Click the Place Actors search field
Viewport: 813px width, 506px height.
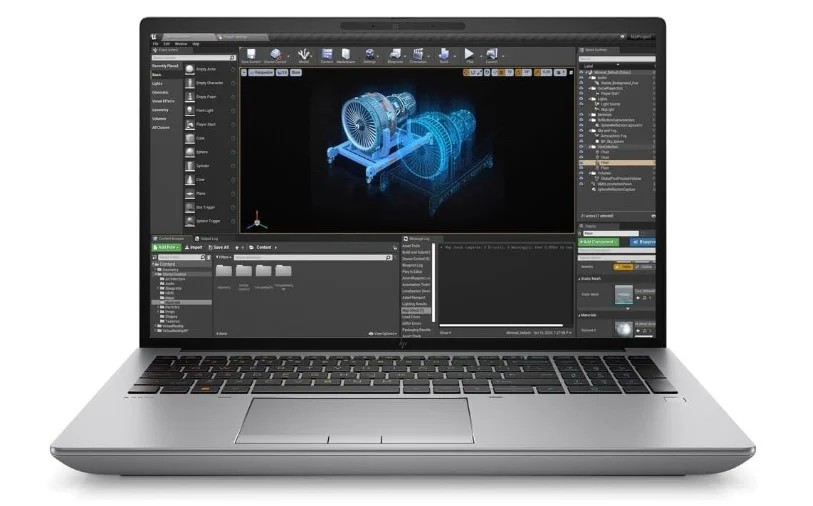tap(193, 58)
